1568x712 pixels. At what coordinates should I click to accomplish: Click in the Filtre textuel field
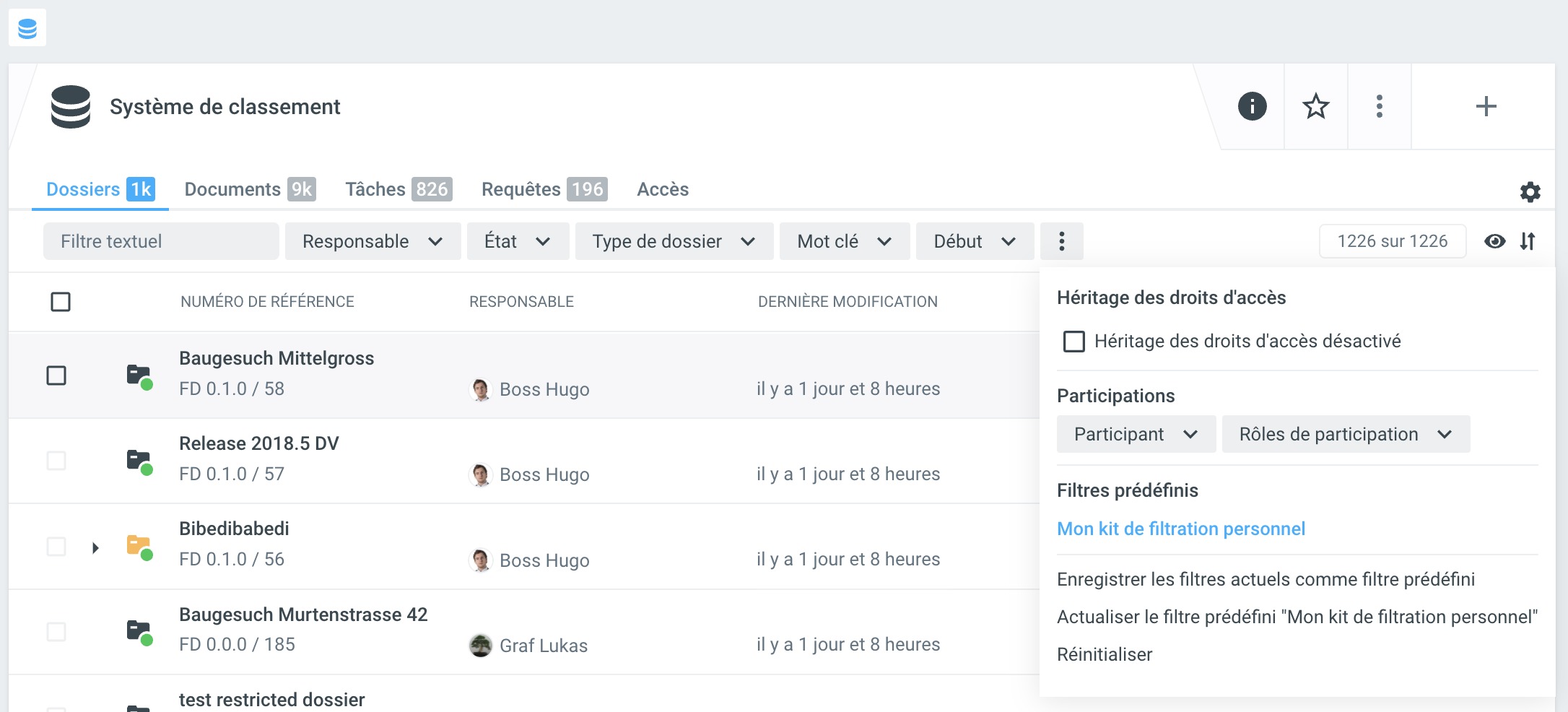[x=160, y=241]
